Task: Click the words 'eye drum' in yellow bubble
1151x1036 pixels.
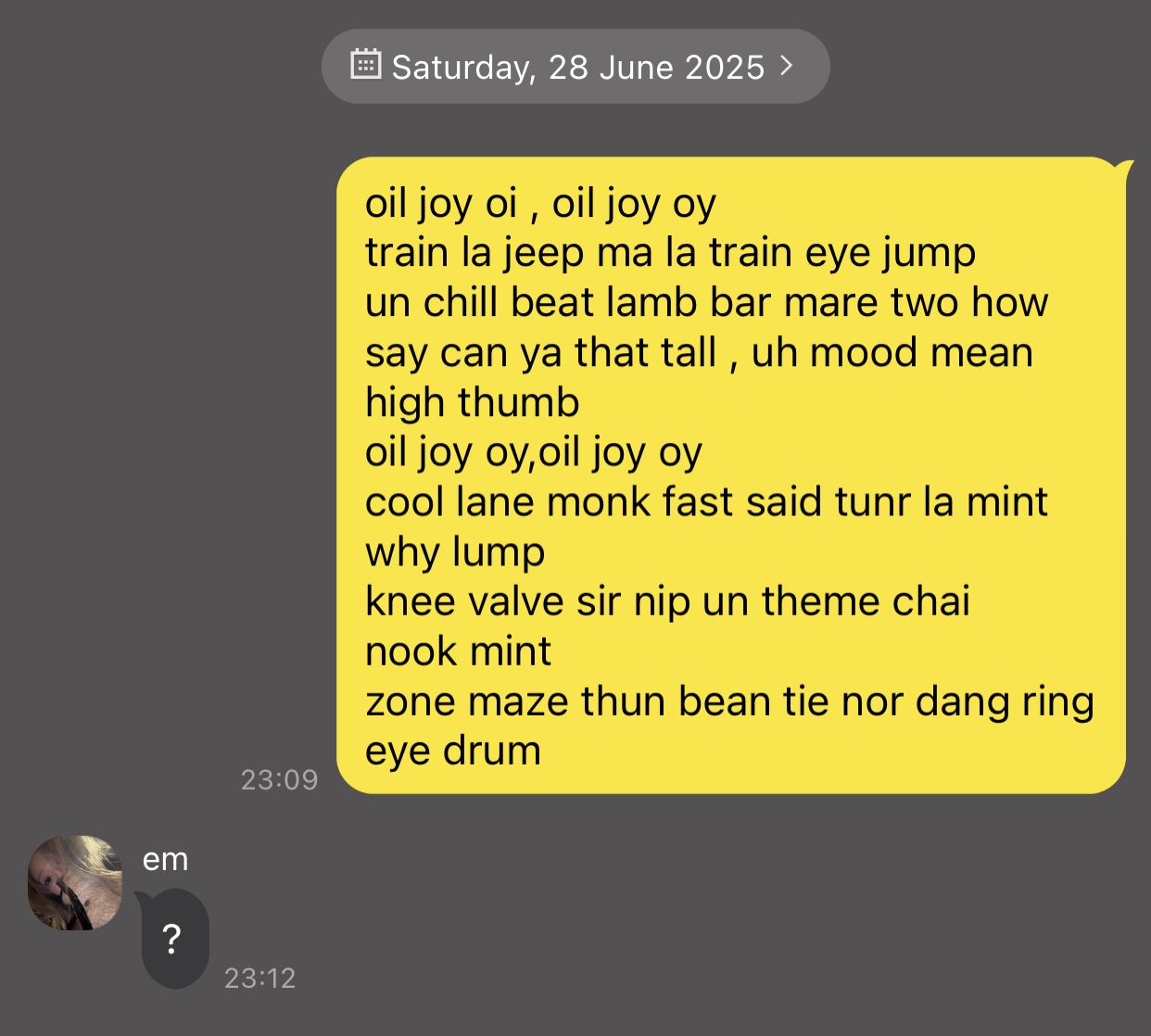Action: coord(452,752)
